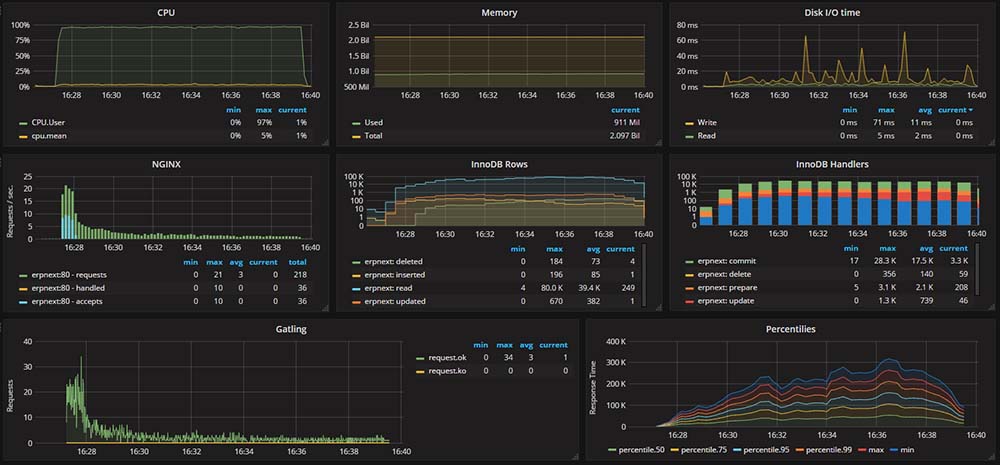Click the 218 requests total value
The width and height of the screenshot is (1000, 465).
tap(300, 274)
